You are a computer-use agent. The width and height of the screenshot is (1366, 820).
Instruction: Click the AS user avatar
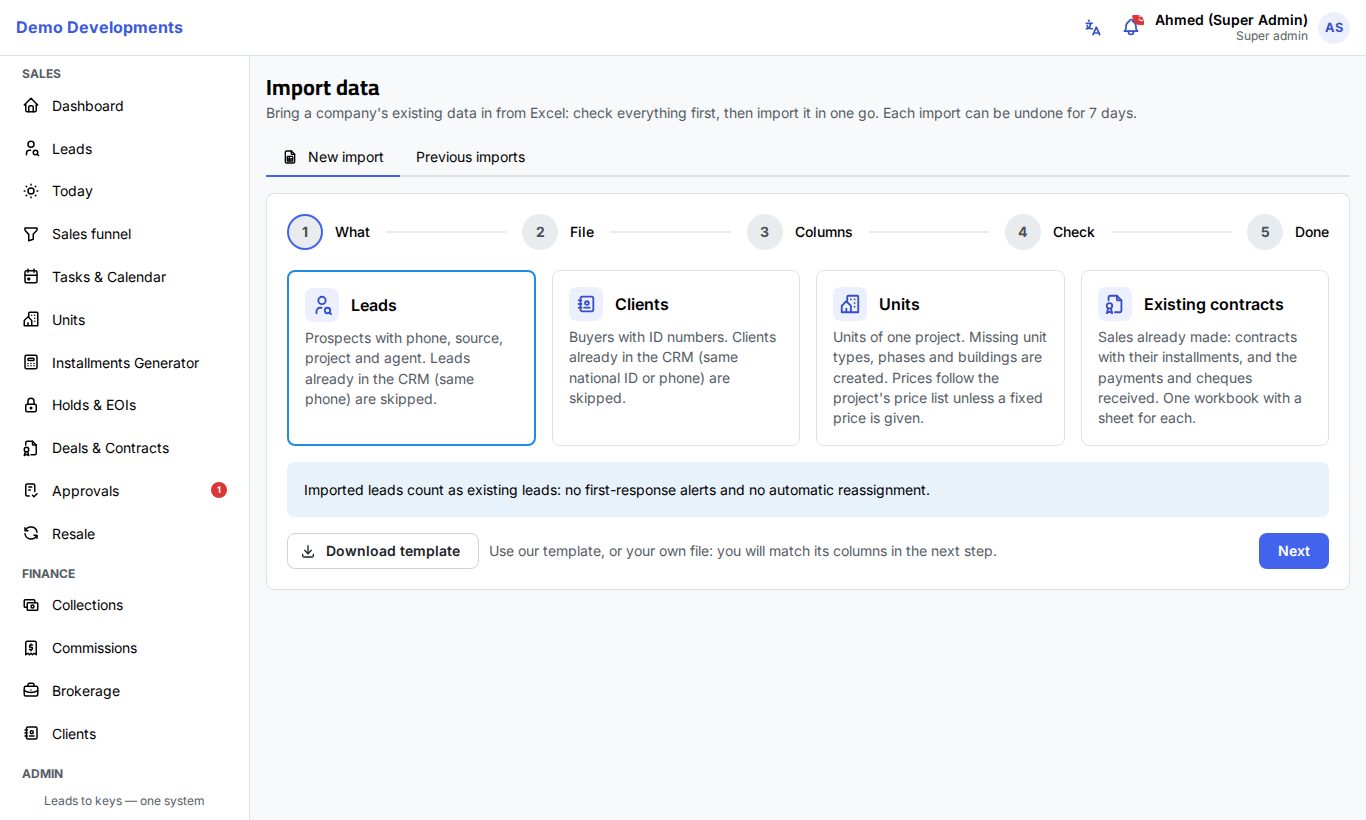[x=1334, y=28]
